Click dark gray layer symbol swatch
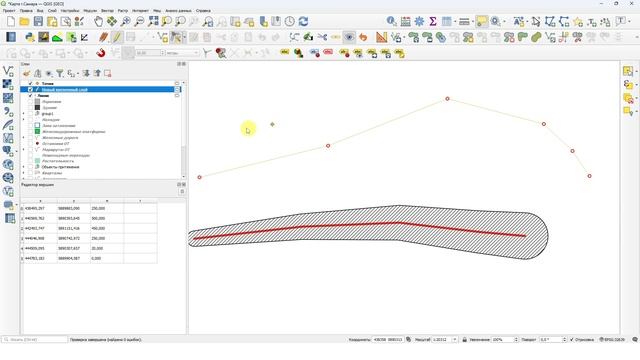Viewport: 640px width, 360px height. pyautogui.click(x=37, y=108)
